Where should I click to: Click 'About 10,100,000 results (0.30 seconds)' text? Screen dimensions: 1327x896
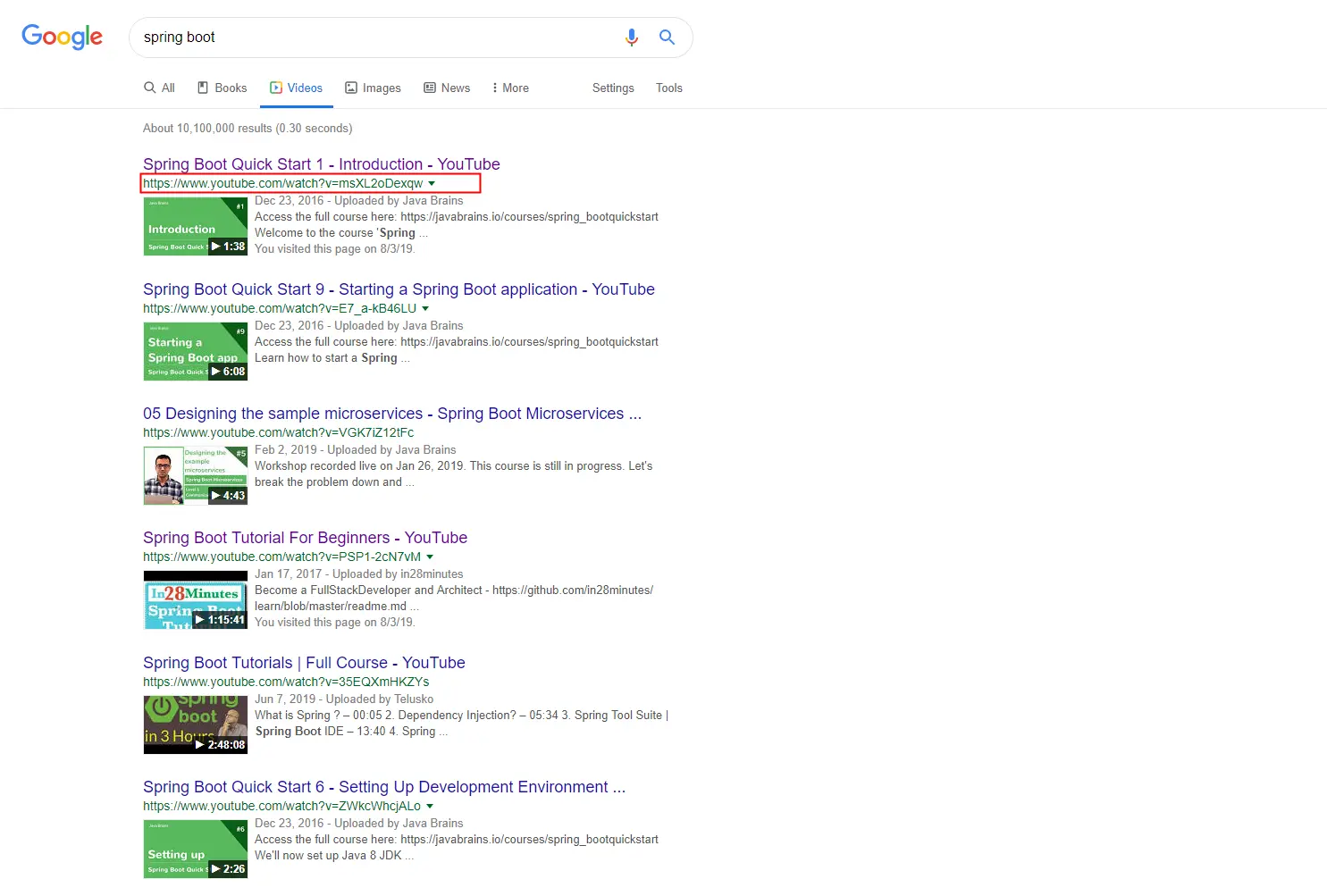click(248, 128)
